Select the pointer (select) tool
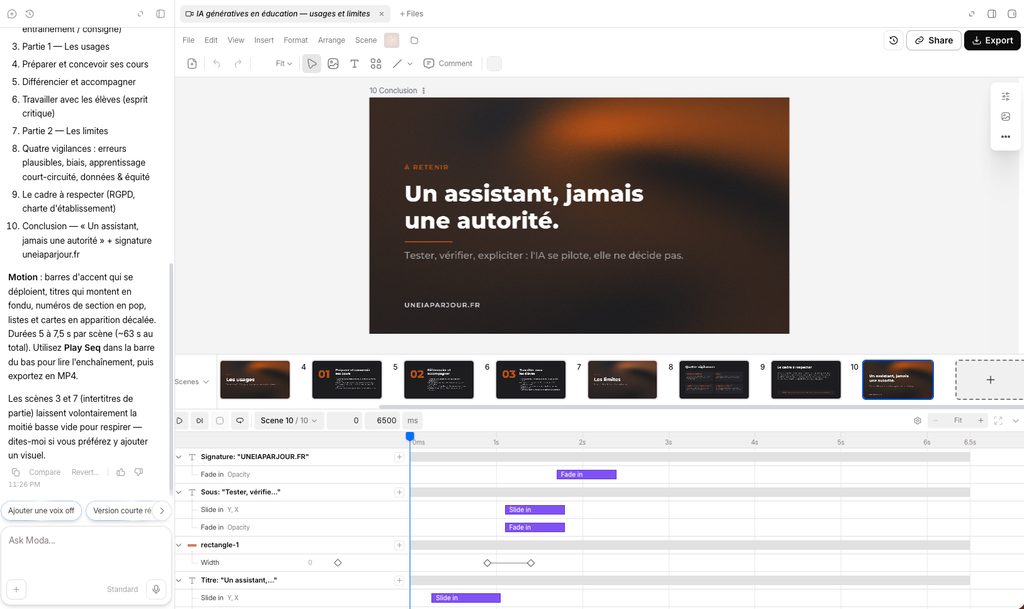The image size is (1024, 609). 312,63
